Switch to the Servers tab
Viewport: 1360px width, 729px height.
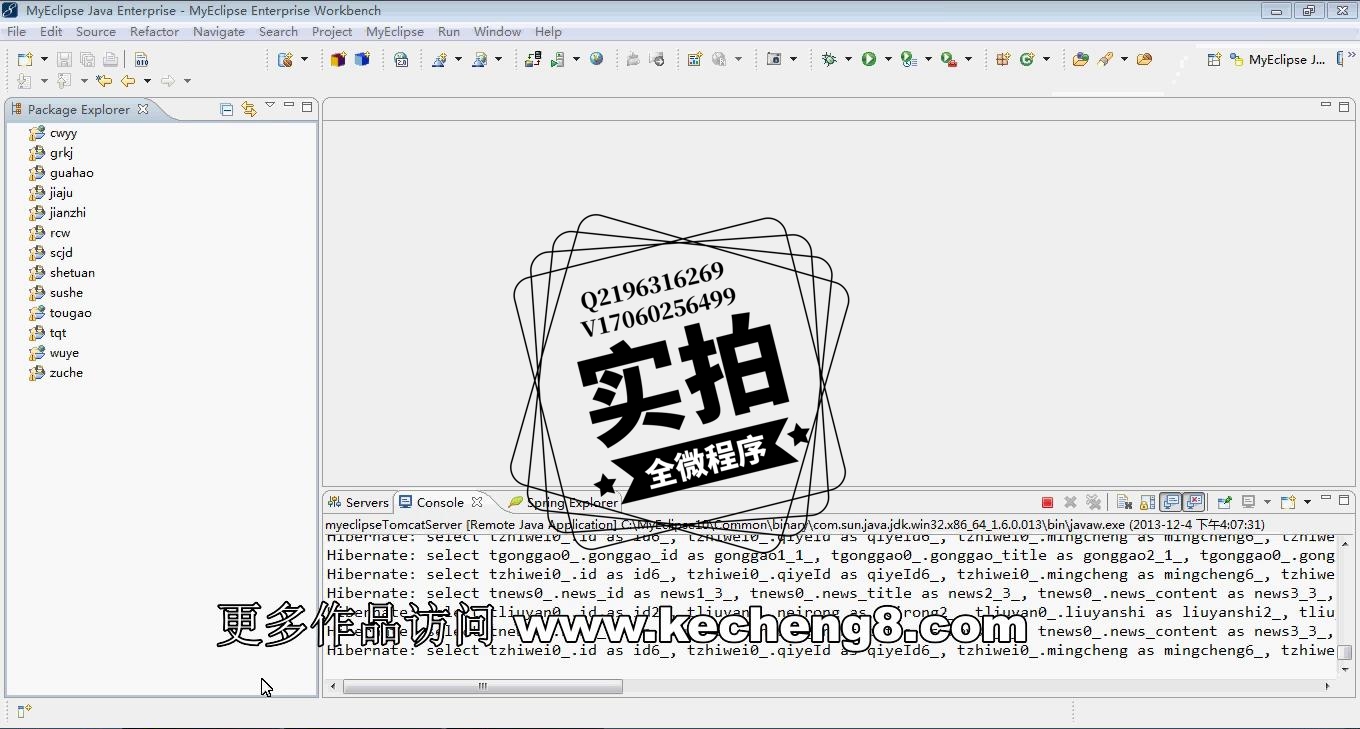pos(358,502)
